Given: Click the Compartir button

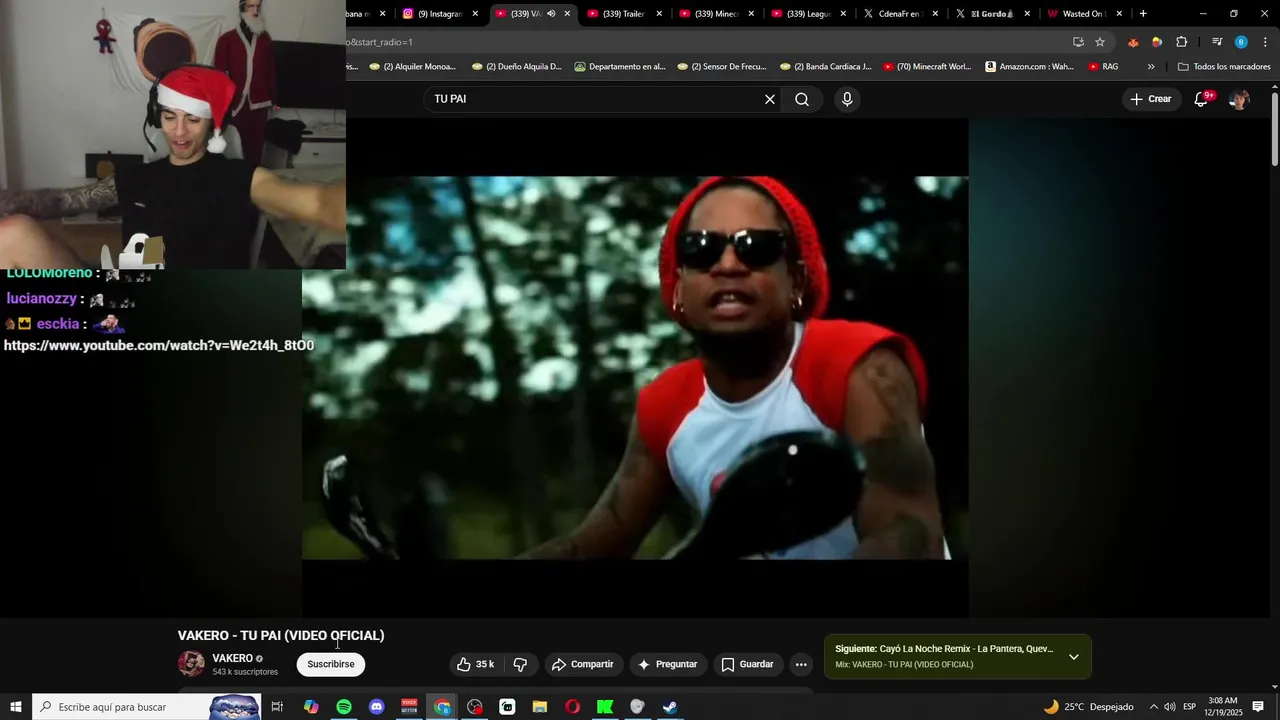Looking at the screenshot, I should (583, 664).
